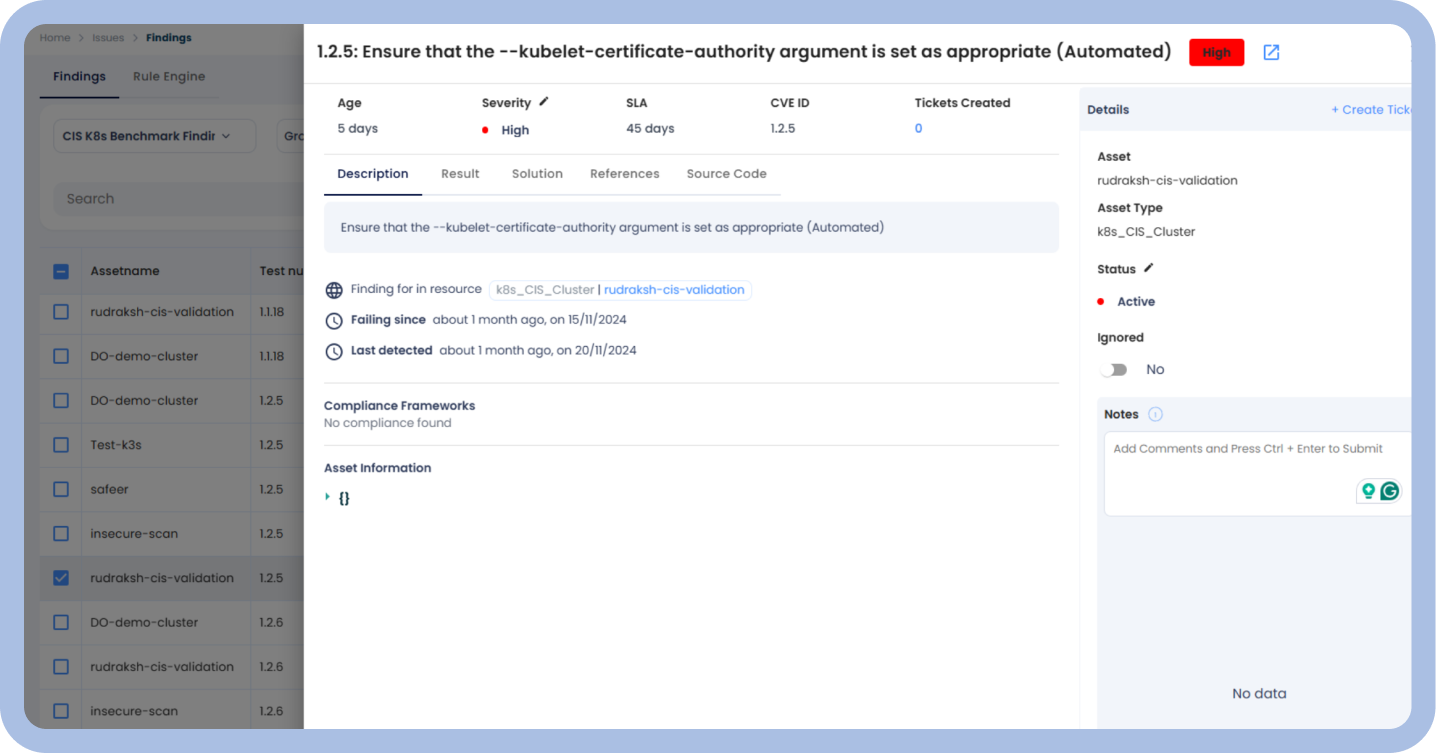
Task: Check the rudraksh-cis-validation 1.1.18 row checkbox
Action: tap(61, 312)
